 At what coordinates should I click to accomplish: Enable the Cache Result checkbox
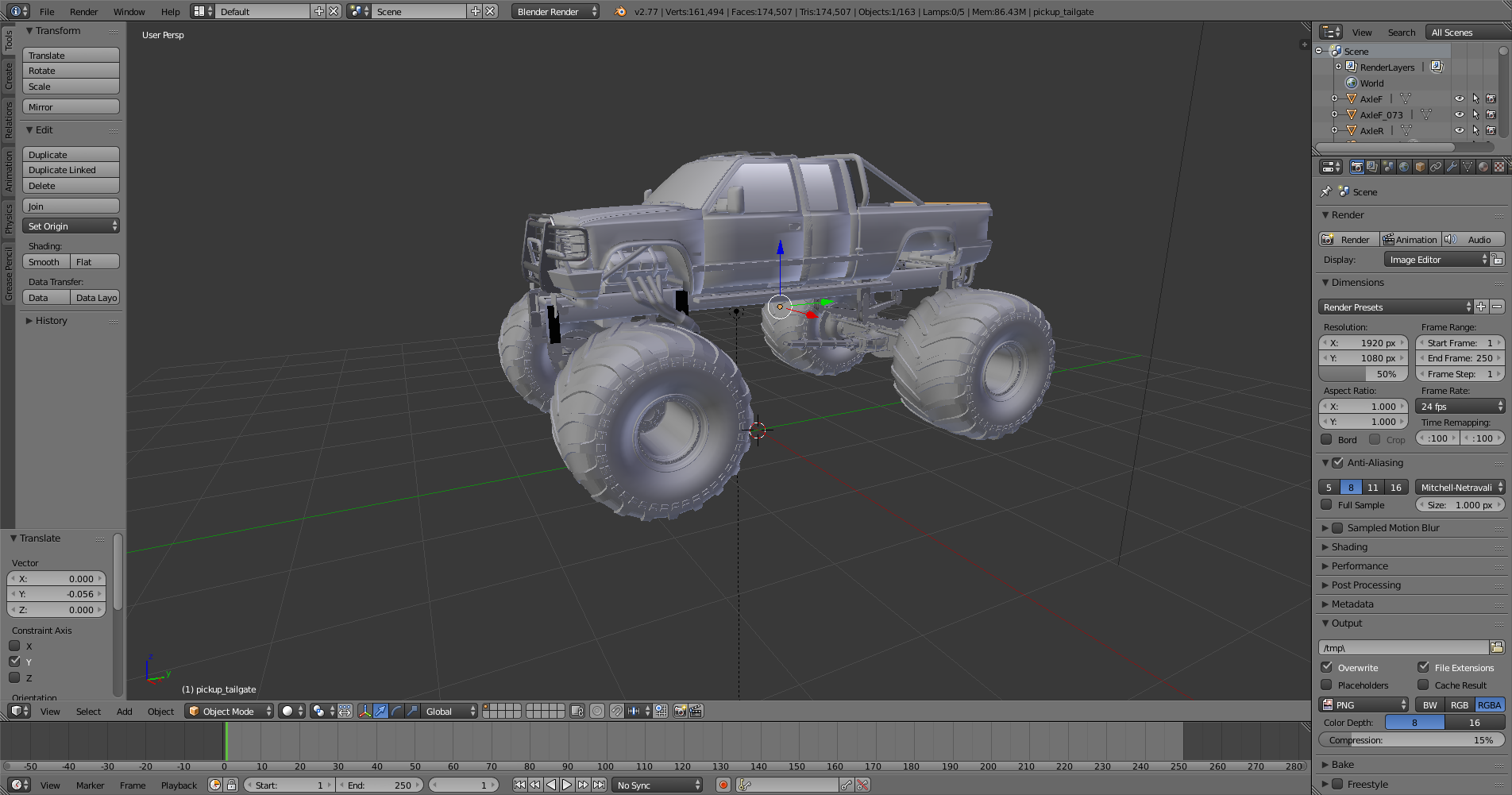click(1423, 685)
